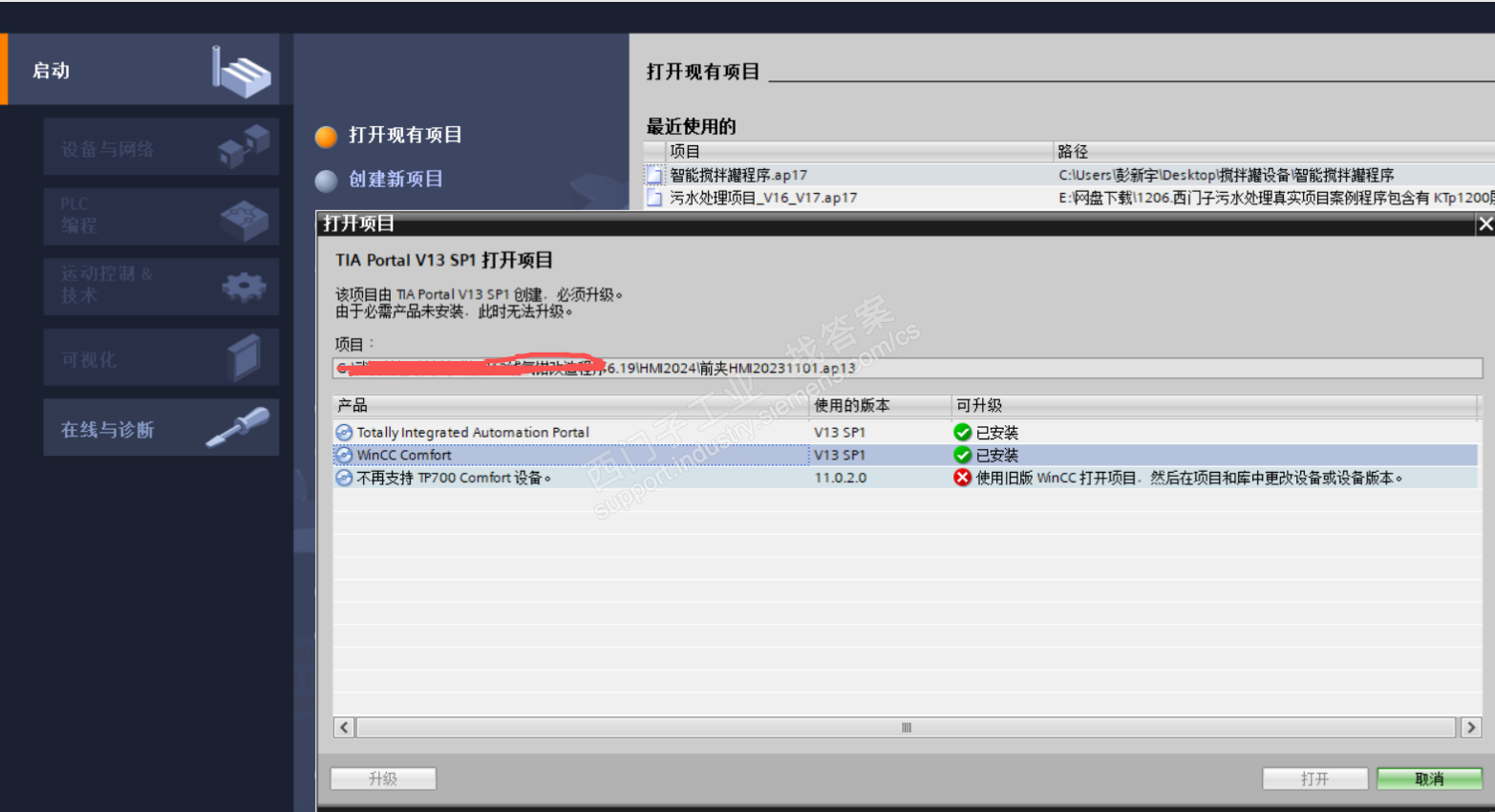Click the file icon beside 污水处理项目_V16_V17.ap17

654,198
